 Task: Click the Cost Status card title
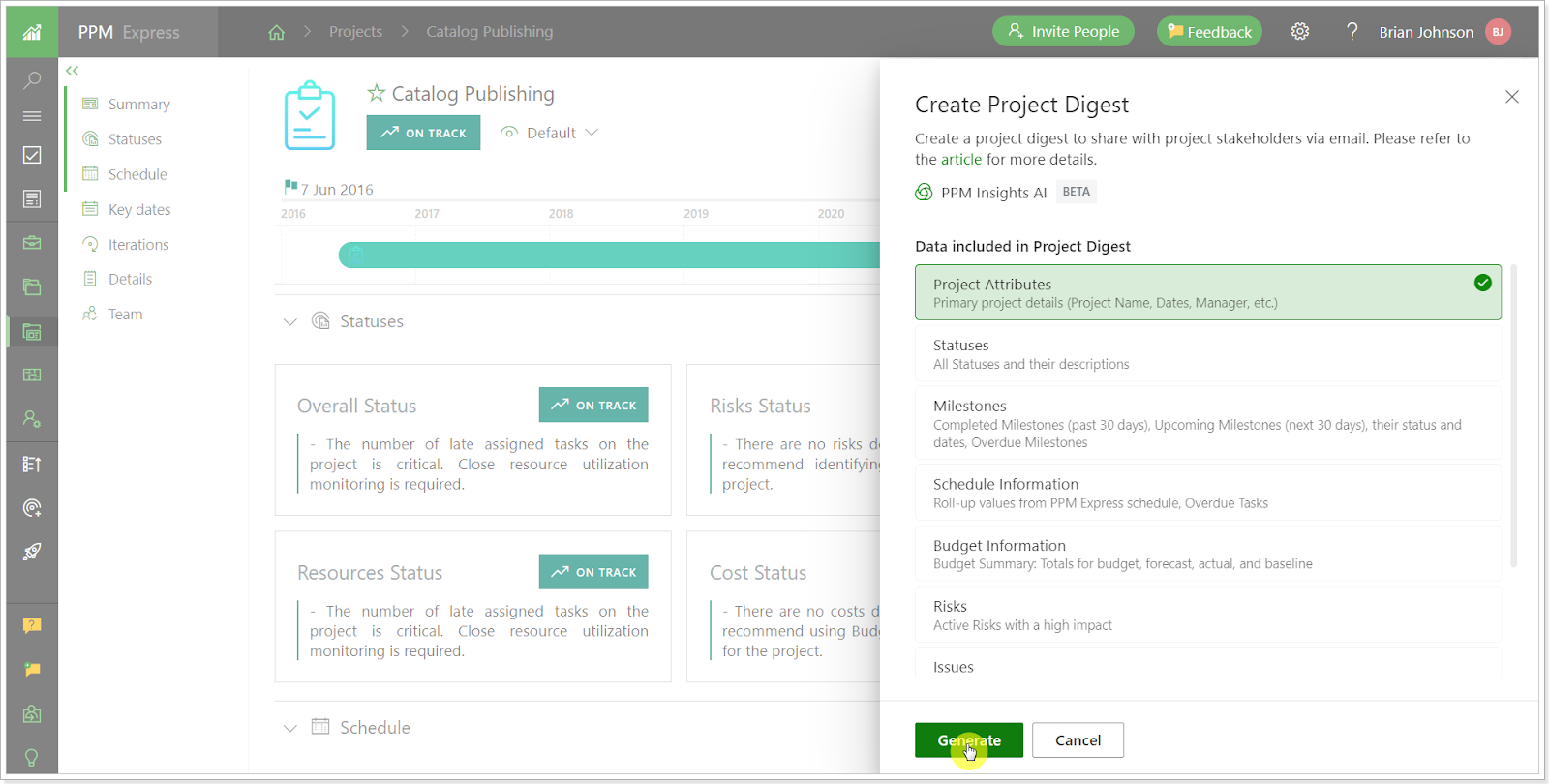[x=758, y=573]
